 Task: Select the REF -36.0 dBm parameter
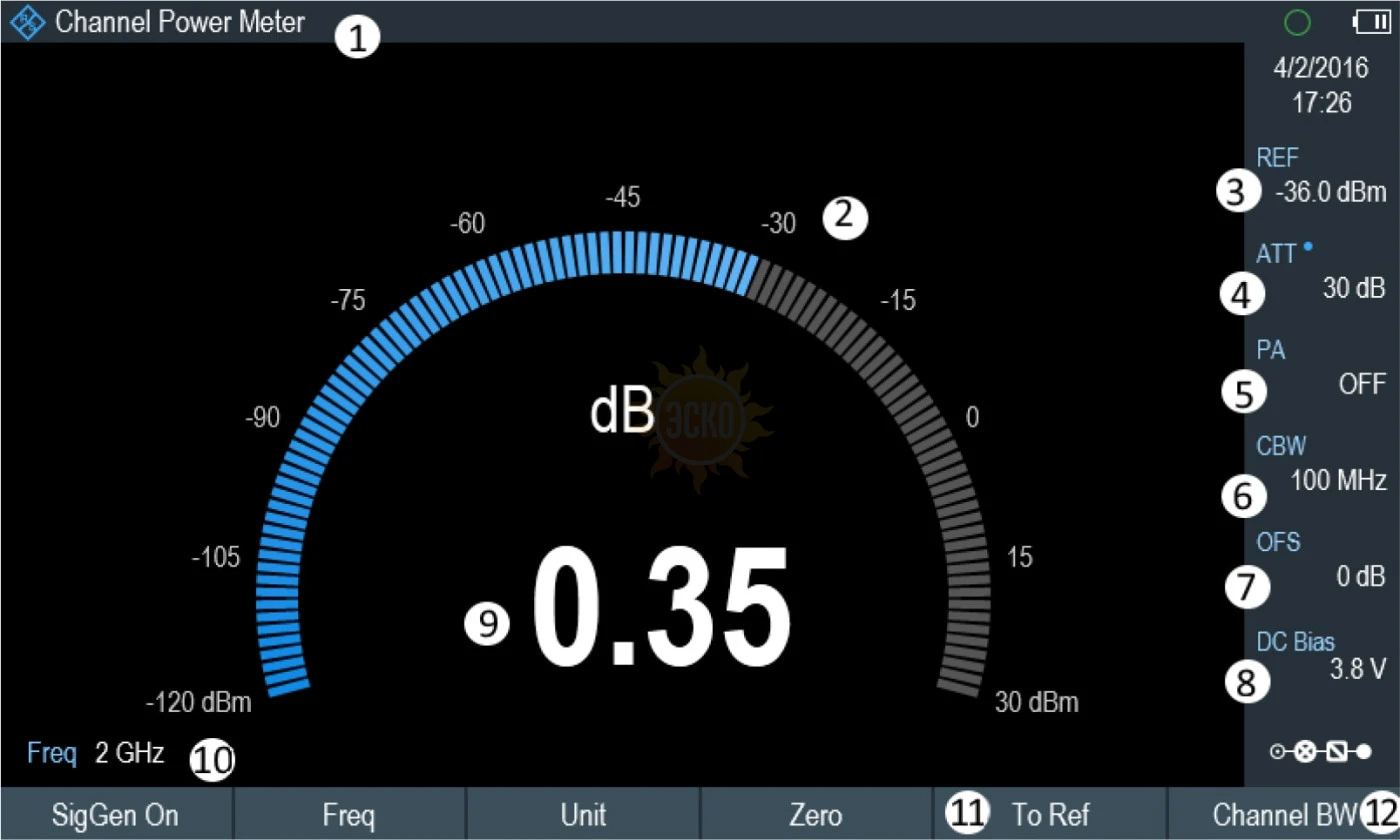tap(1321, 177)
